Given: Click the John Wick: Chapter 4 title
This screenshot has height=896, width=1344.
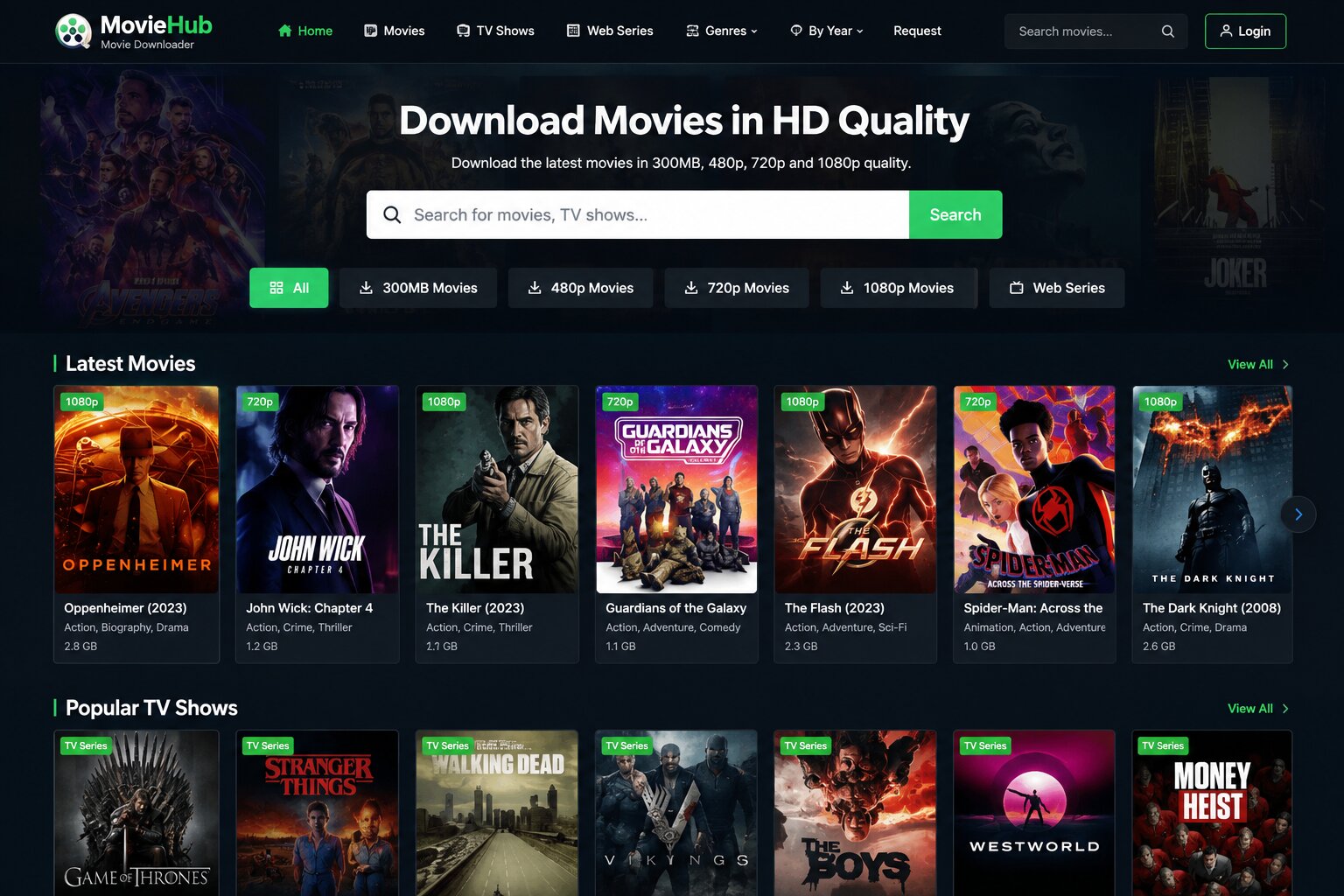Looking at the screenshot, I should coord(309,608).
